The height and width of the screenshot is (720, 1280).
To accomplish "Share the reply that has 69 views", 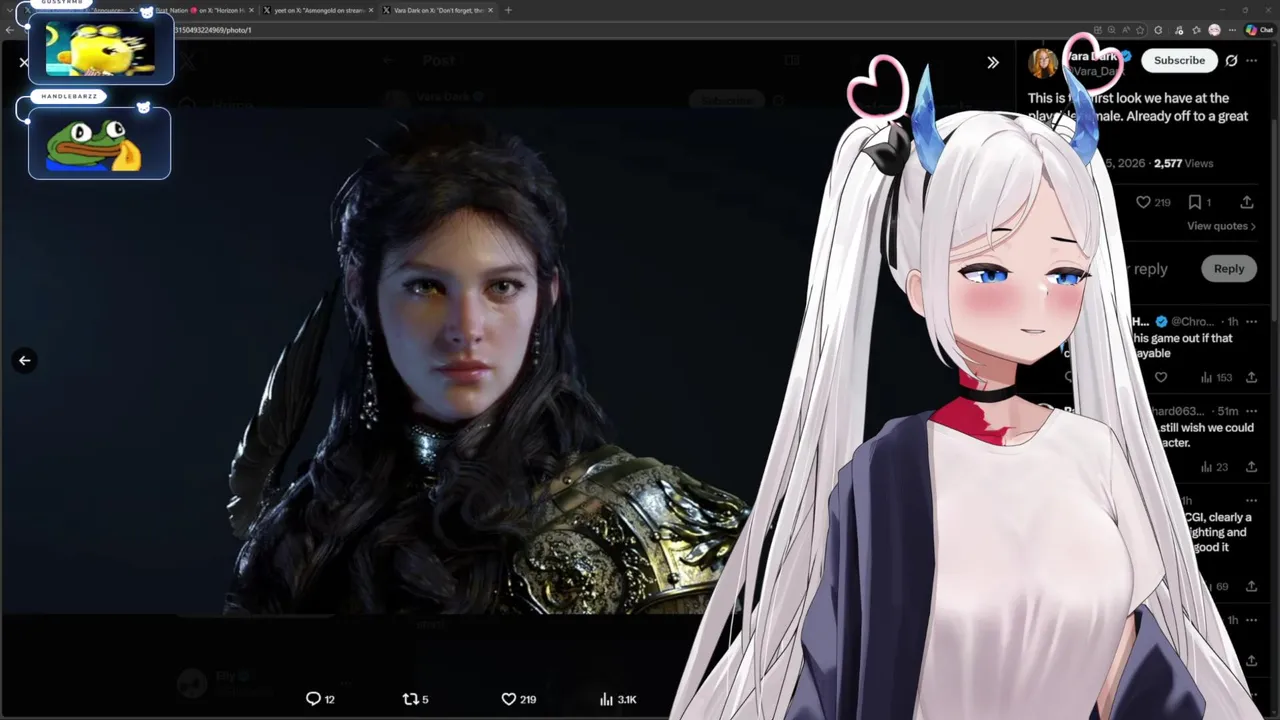I will 1251,587.
